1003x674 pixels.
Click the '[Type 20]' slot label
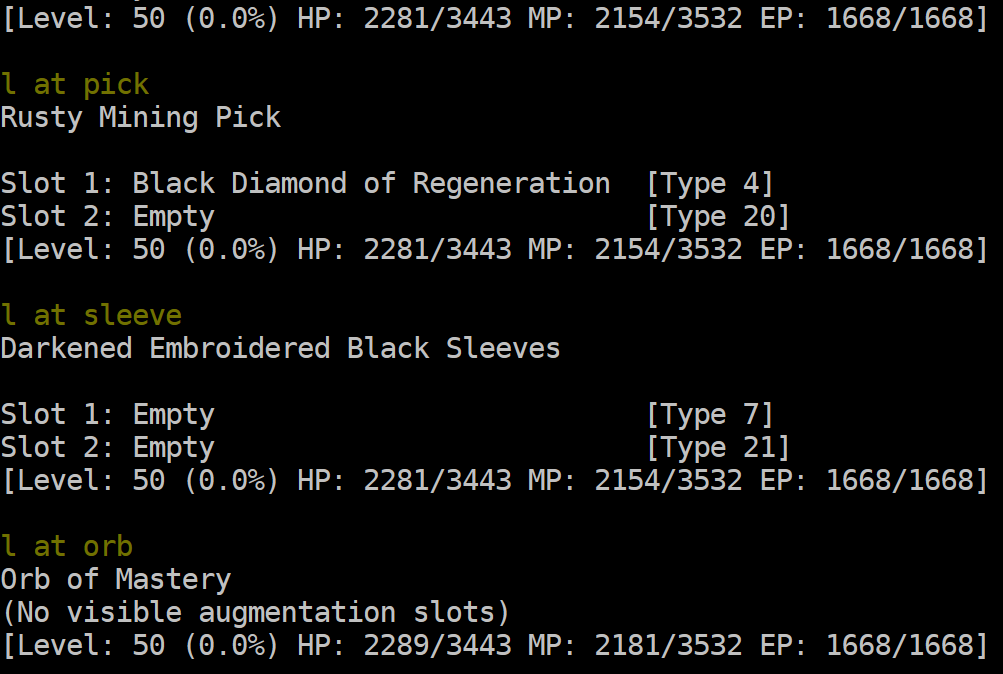(x=718, y=217)
